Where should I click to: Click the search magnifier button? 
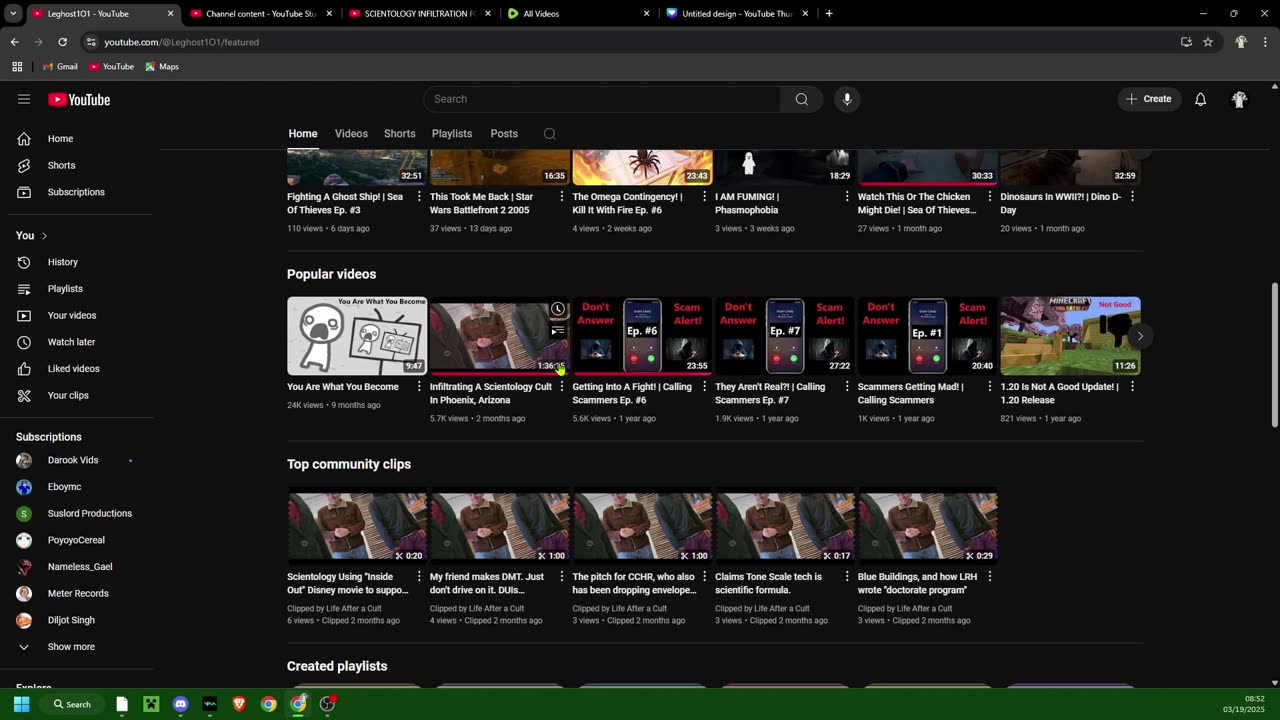[802, 99]
